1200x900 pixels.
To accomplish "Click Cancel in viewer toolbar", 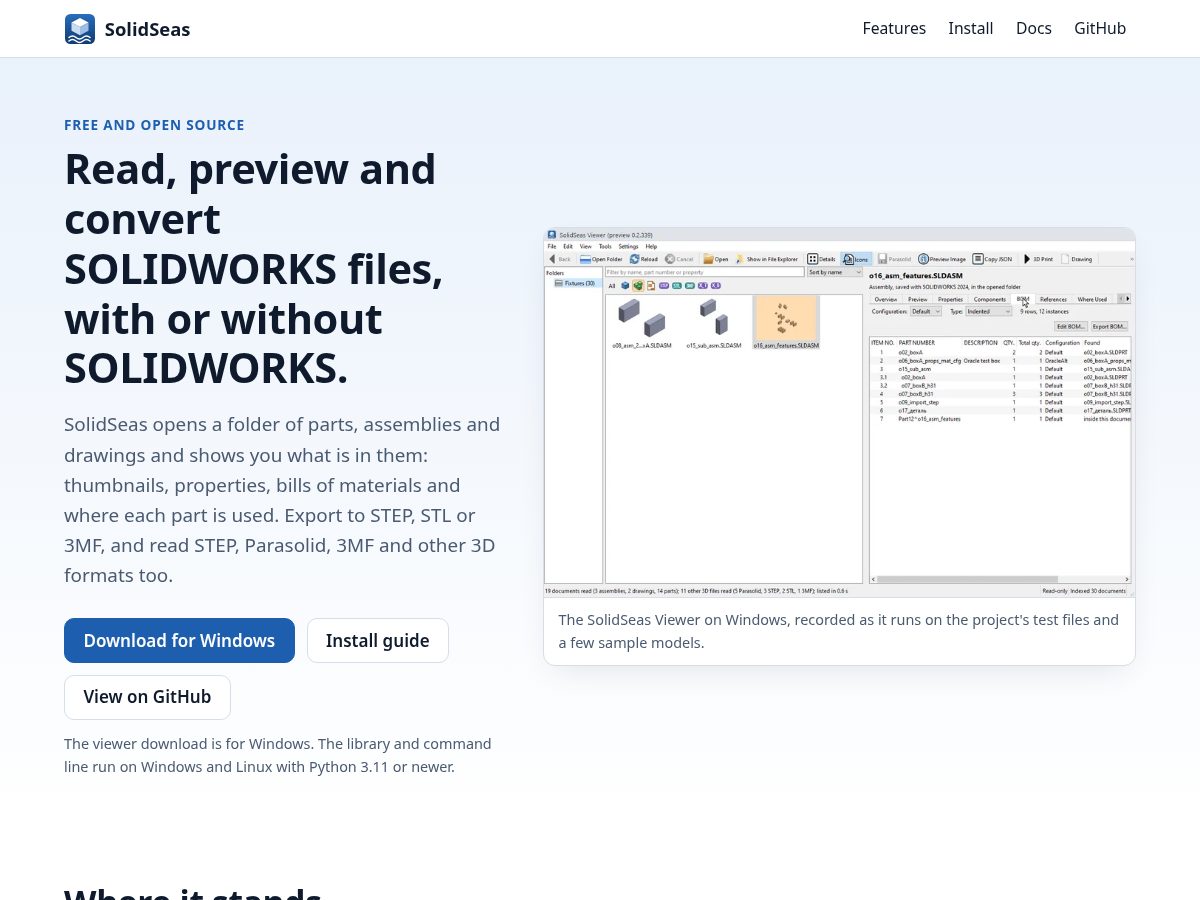I will (x=679, y=259).
